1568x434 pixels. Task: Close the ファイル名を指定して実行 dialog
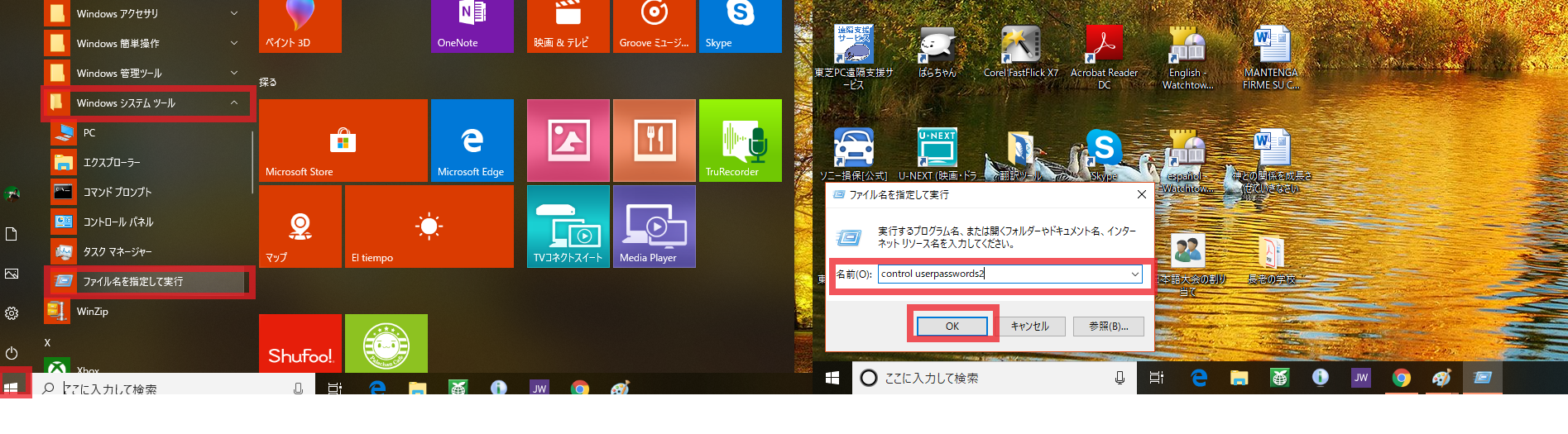pyautogui.click(x=1141, y=194)
